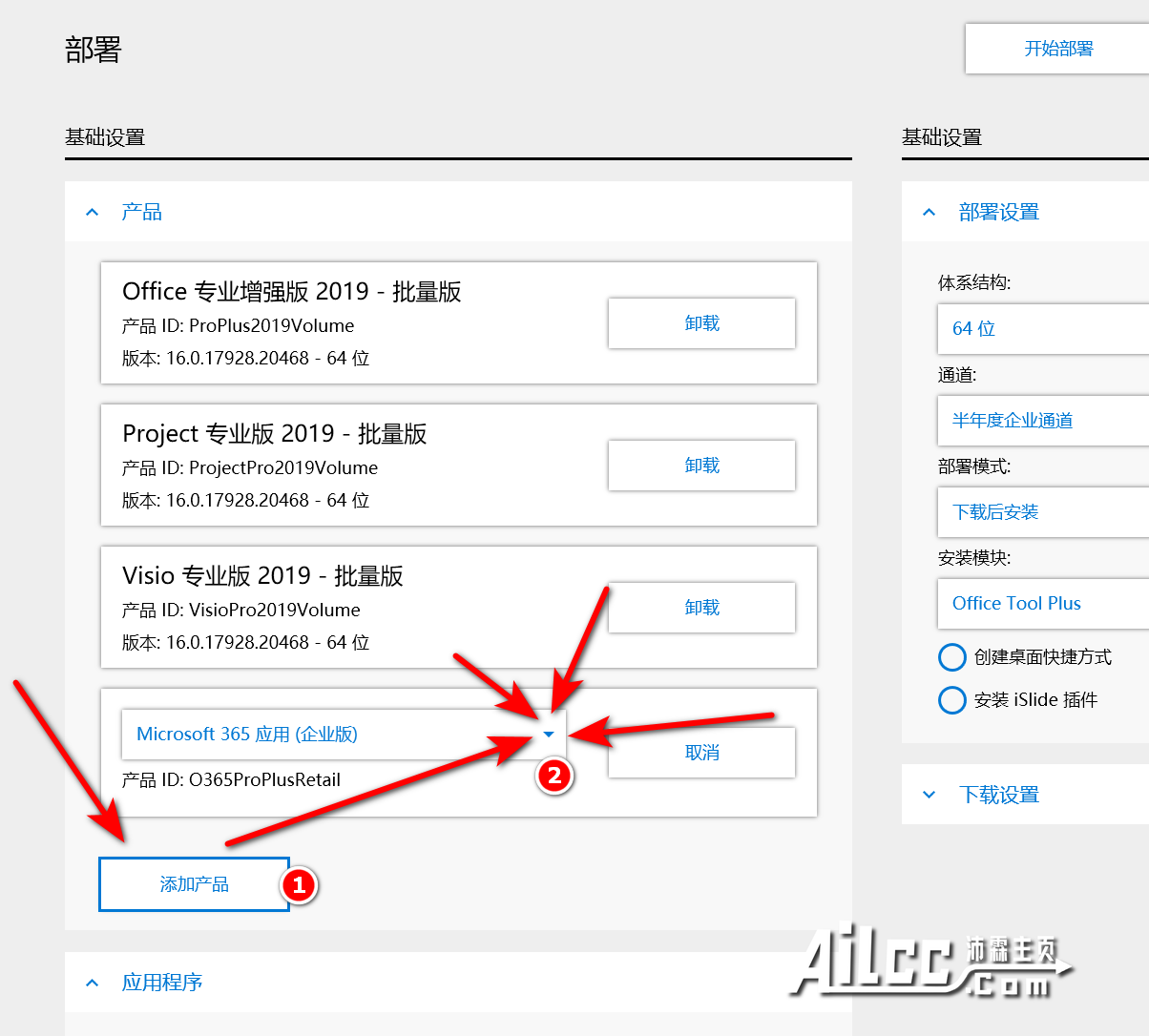
Task: Click 卸载 for Project 专业版 2019
Action: (x=701, y=466)
